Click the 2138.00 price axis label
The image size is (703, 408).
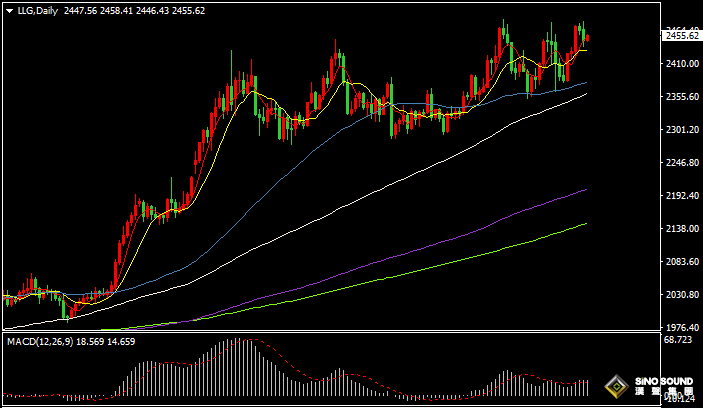tap(679, 229)
